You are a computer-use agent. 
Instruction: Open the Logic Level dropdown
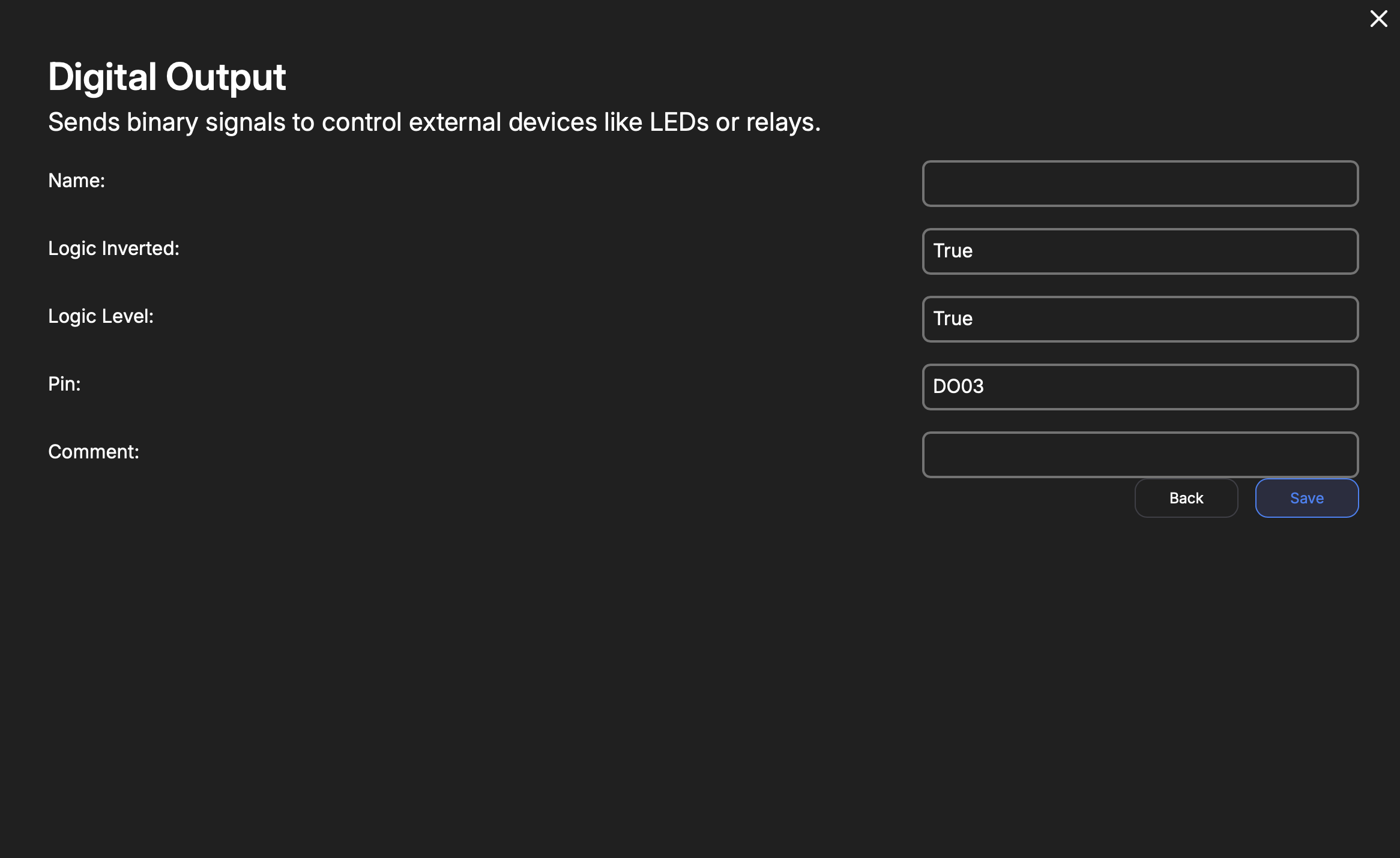(1139, 319)
